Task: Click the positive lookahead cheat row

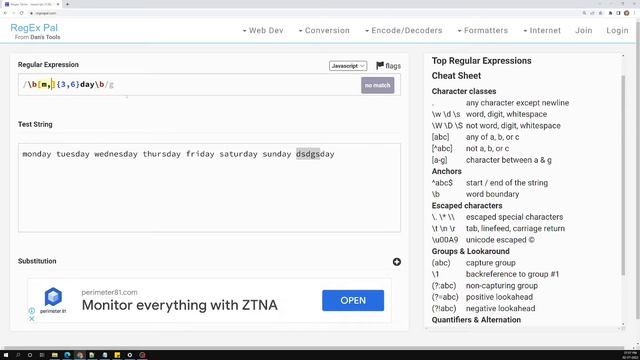Action: 482,297
